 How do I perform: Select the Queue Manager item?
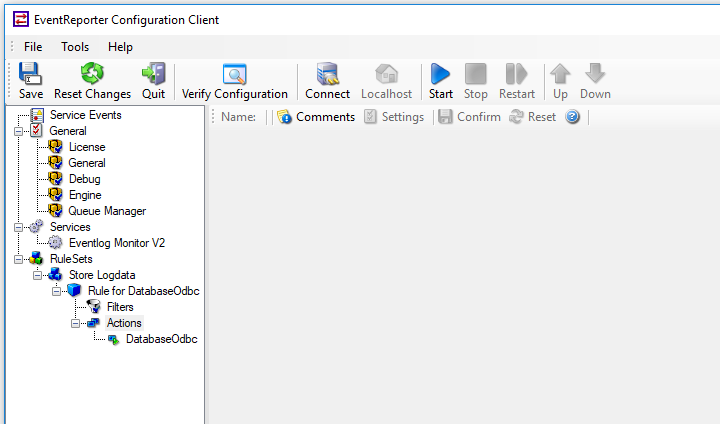click(x=107, y=211)
